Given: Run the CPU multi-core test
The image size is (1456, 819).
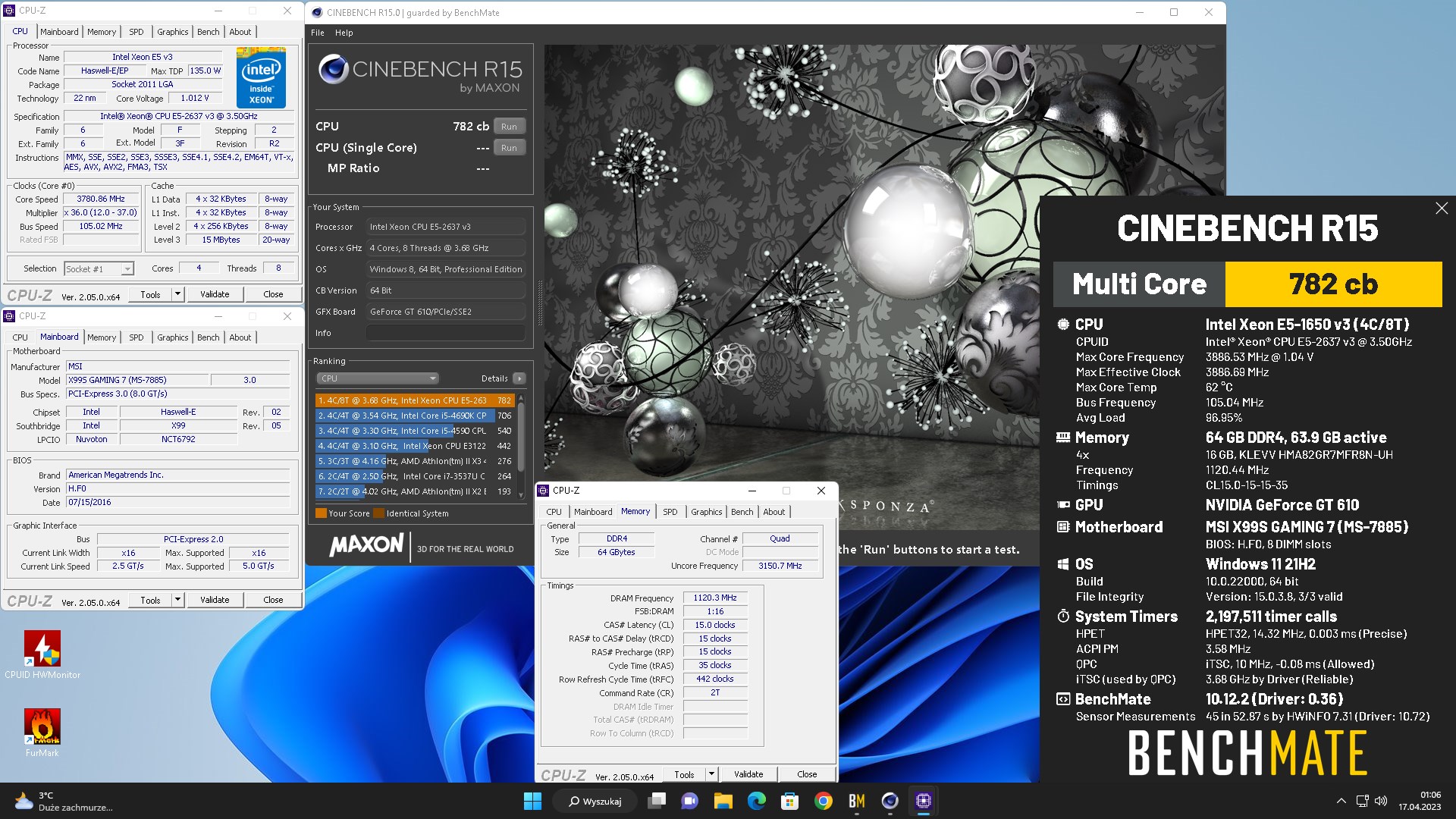Looking at the screenshot, I should click(x=509, y=127).
